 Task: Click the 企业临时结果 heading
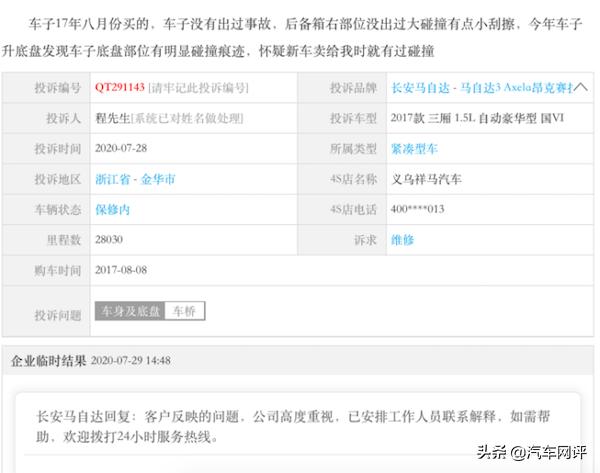coord(48,360)
